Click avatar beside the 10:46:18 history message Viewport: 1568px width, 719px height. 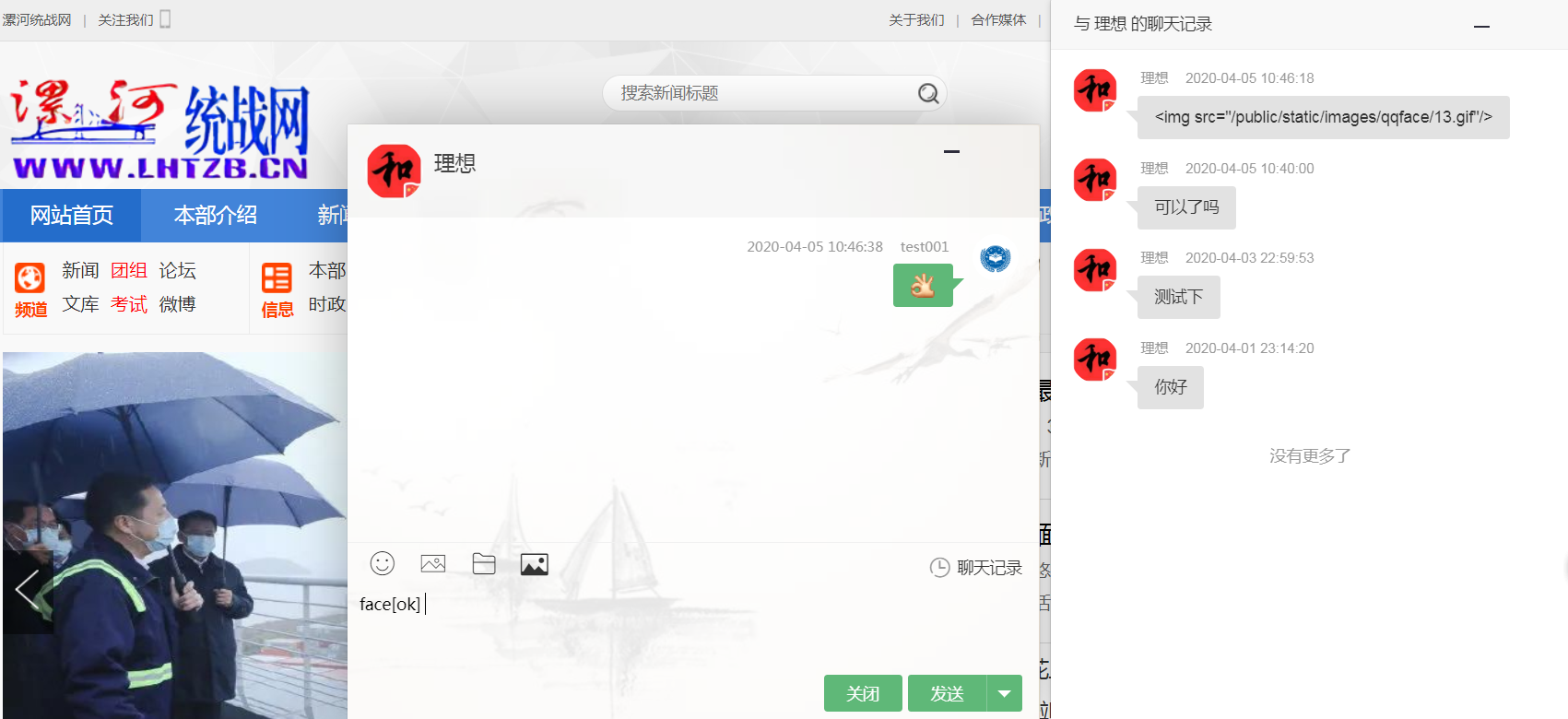[1095, 91]
